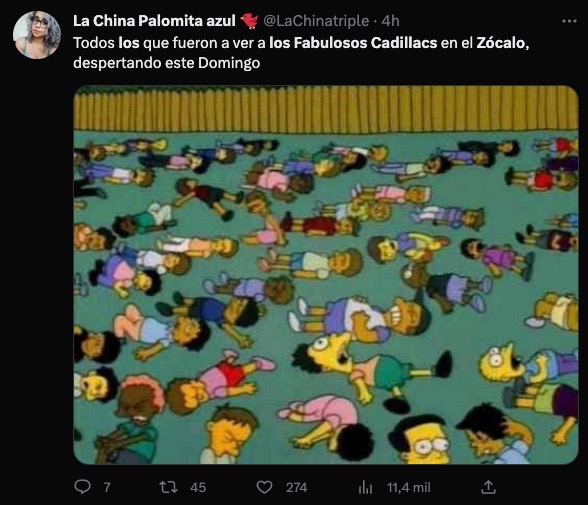The image size is (588, 505).
Task: Click the retweet icon
Action: 168,487
